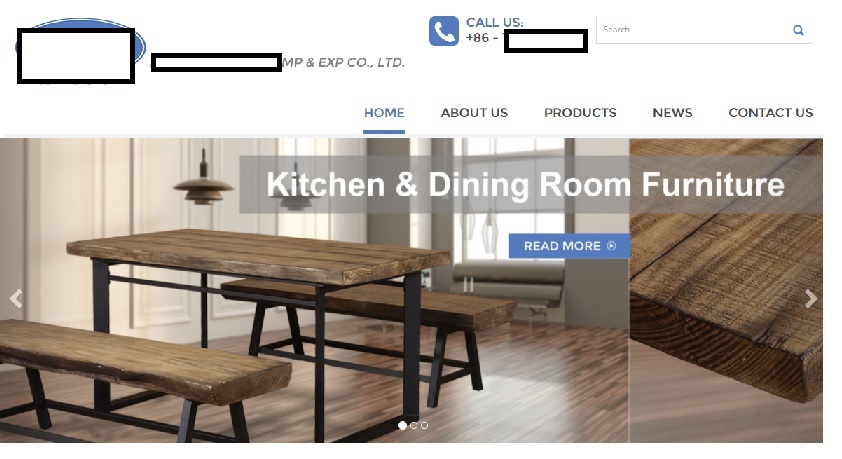Select the second carousel dot indicator
The image size is (842, 459).
(413, 425)
